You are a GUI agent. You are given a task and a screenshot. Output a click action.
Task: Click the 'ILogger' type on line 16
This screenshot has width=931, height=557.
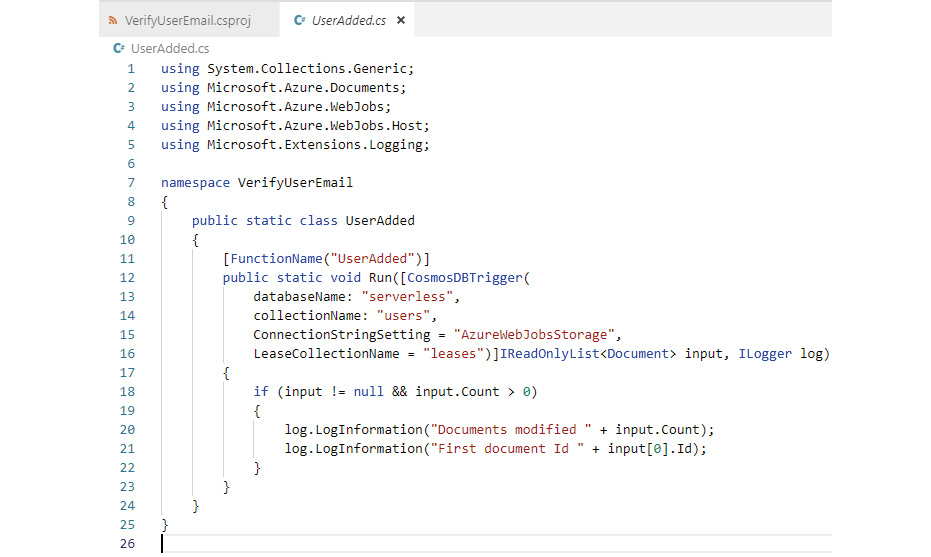point(765,354)
